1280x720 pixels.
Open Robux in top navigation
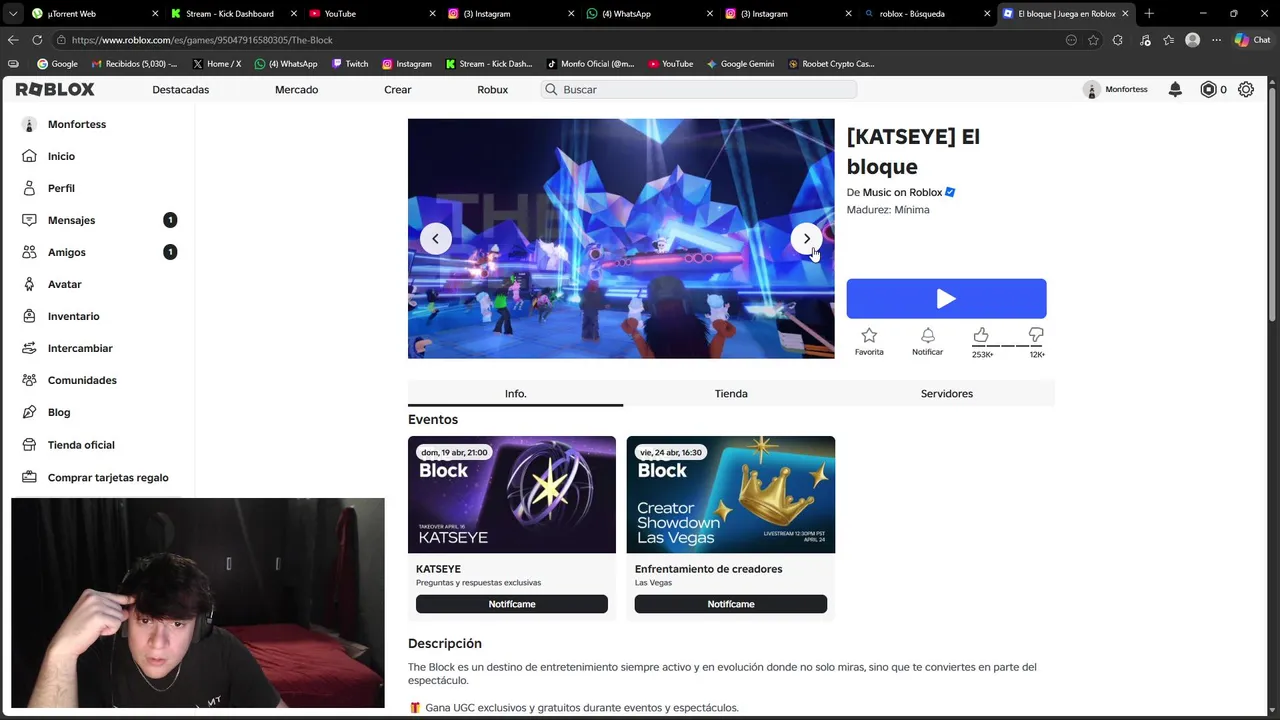point(492,89)
